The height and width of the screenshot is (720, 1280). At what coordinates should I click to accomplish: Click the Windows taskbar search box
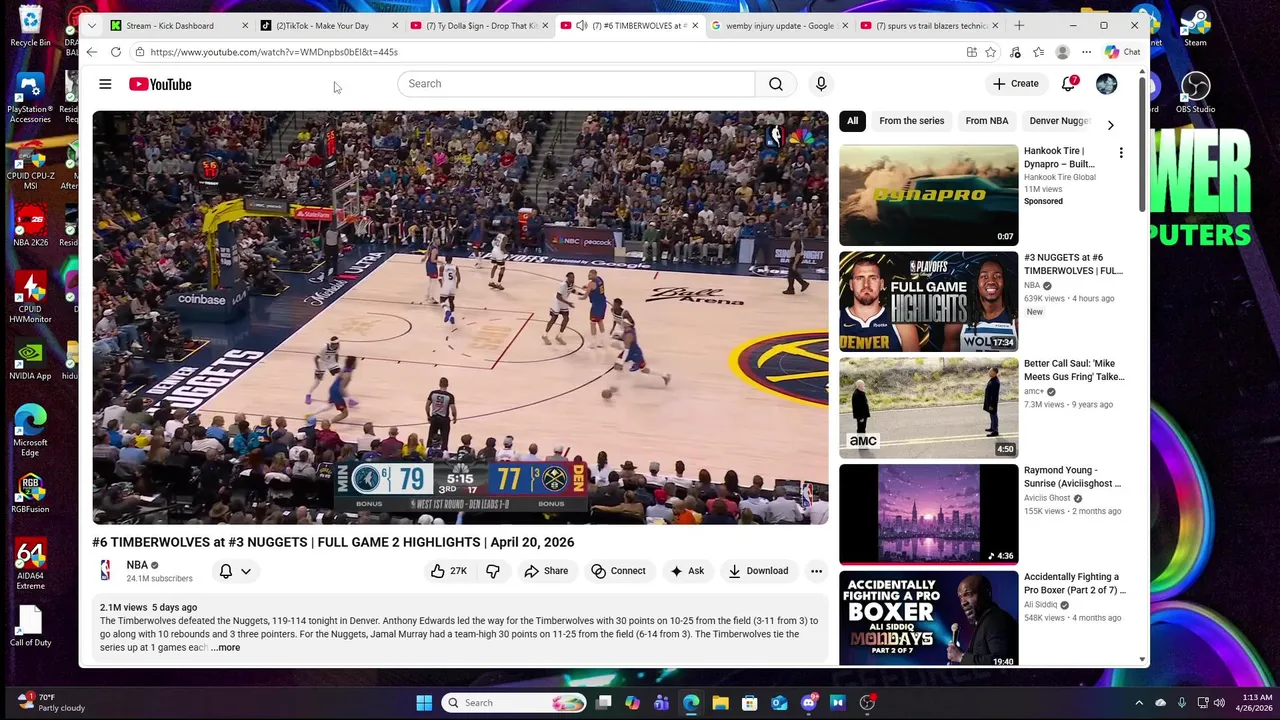[x=514, y=703]
